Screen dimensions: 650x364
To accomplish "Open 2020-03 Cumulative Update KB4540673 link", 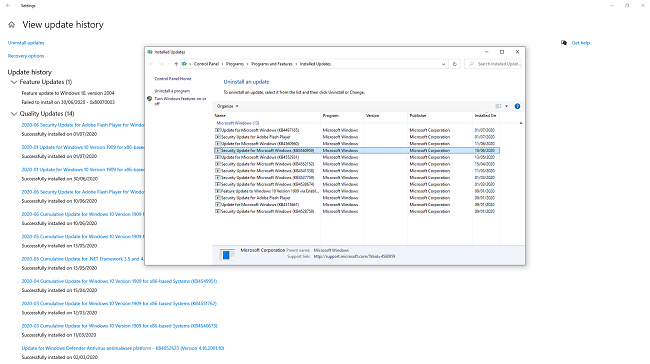I will pyautogui.click(x=119, y=326).
